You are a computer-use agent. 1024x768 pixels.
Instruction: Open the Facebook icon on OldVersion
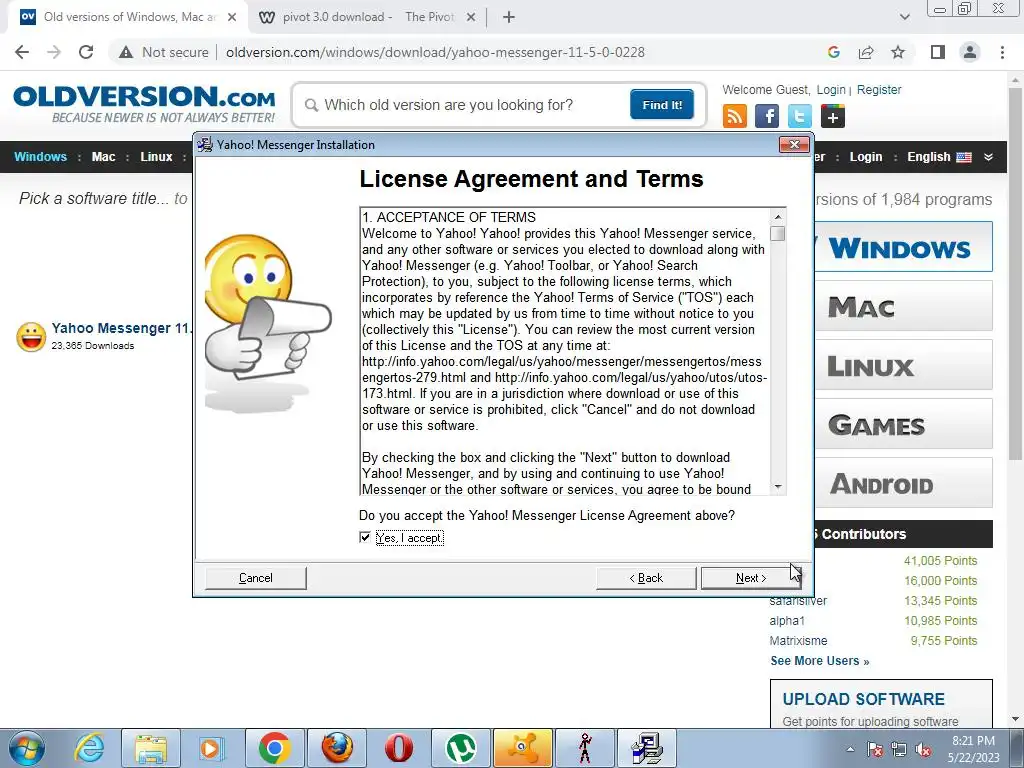coord(767,116)
